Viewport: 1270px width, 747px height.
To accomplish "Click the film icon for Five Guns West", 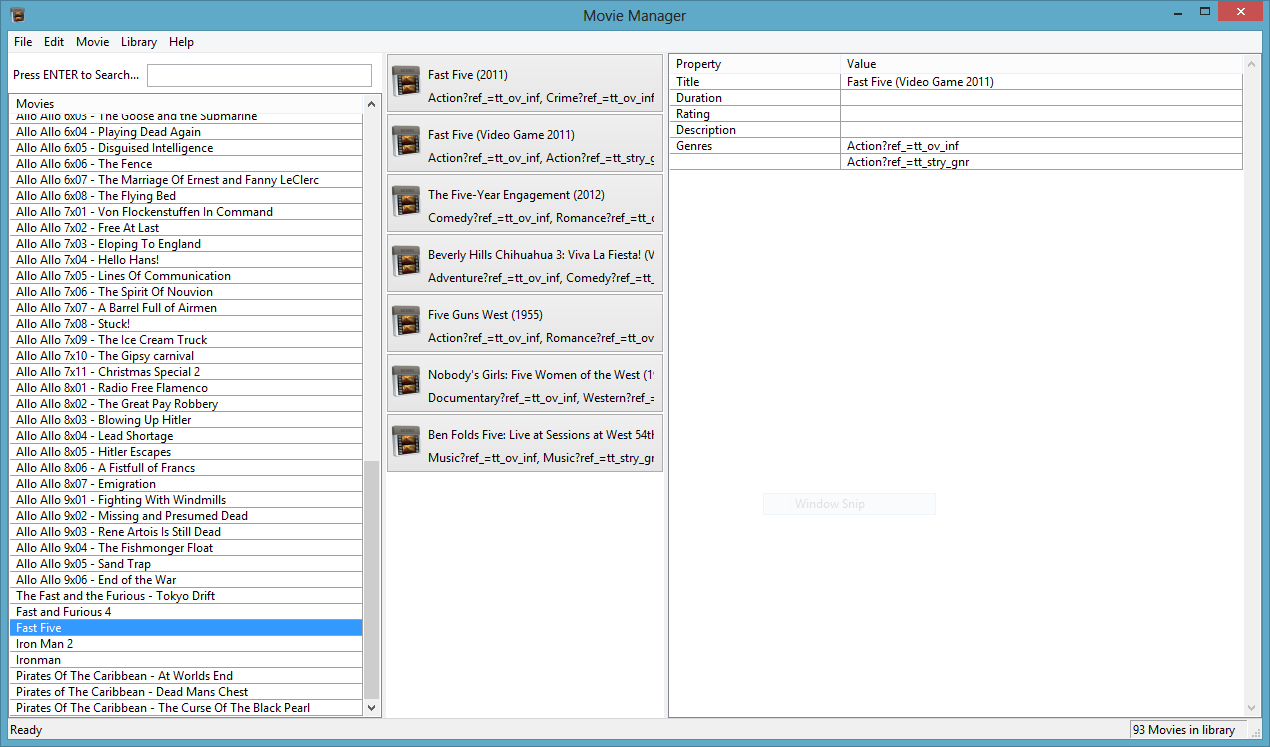I will pos(406,322).
